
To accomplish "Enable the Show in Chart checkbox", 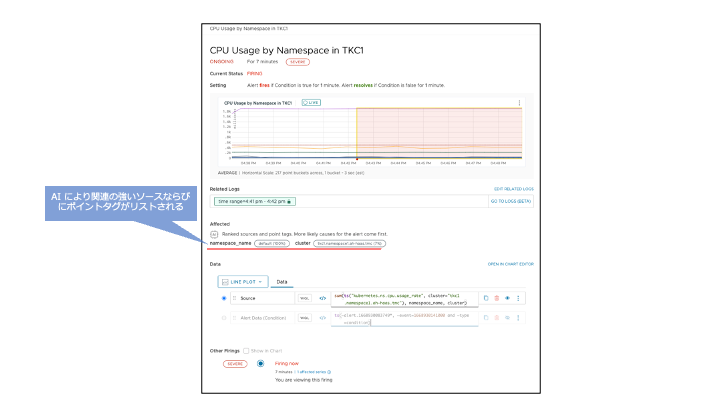I will coord(246,351).
